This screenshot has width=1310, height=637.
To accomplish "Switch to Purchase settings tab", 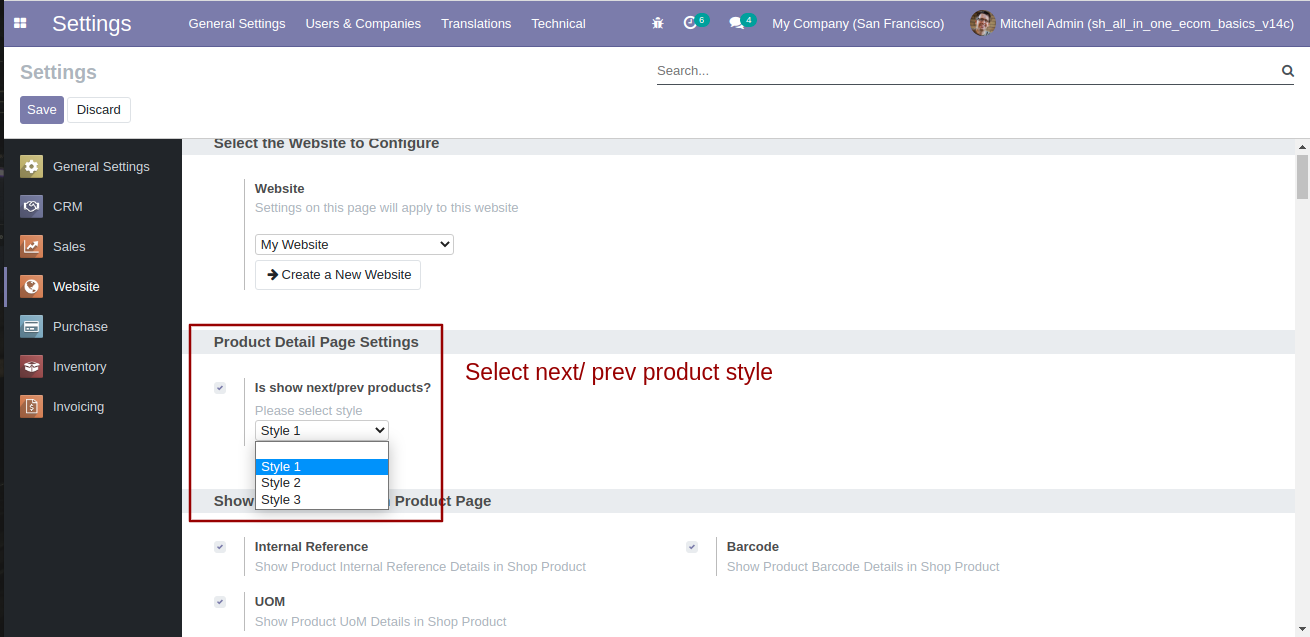I will (x=93, y=327).
